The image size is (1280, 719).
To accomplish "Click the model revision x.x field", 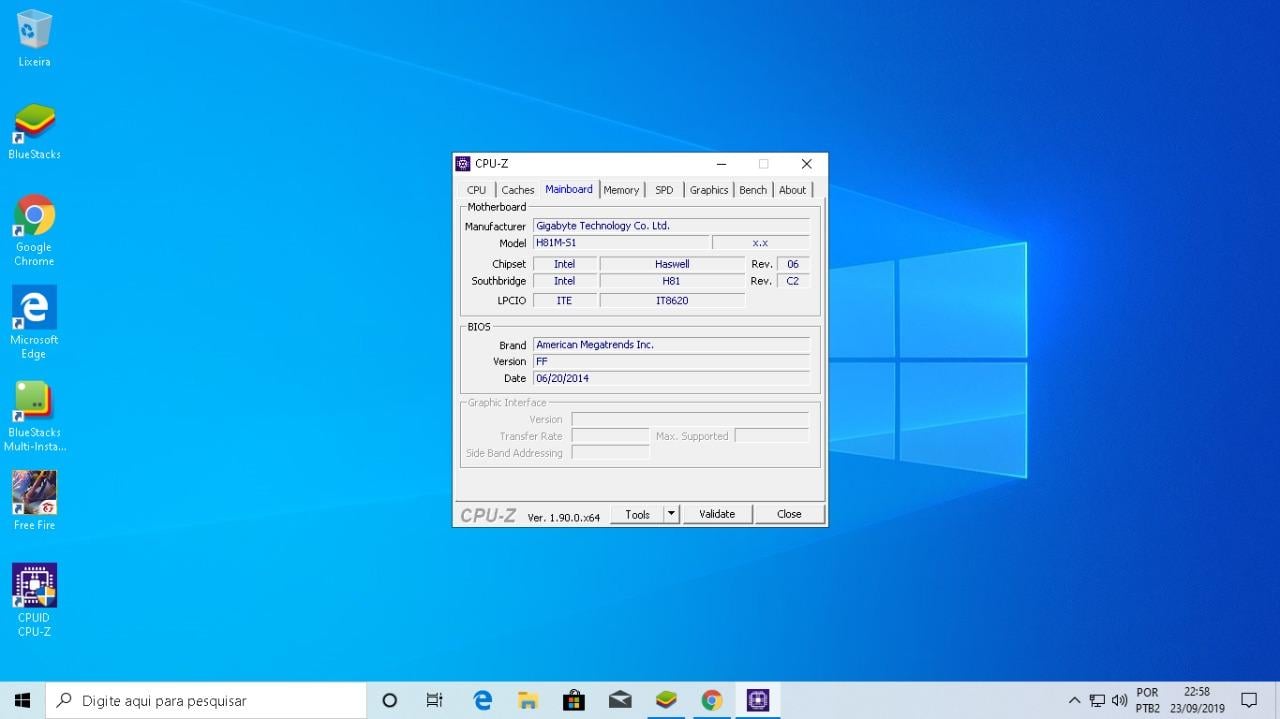I will tap(761, 243).
